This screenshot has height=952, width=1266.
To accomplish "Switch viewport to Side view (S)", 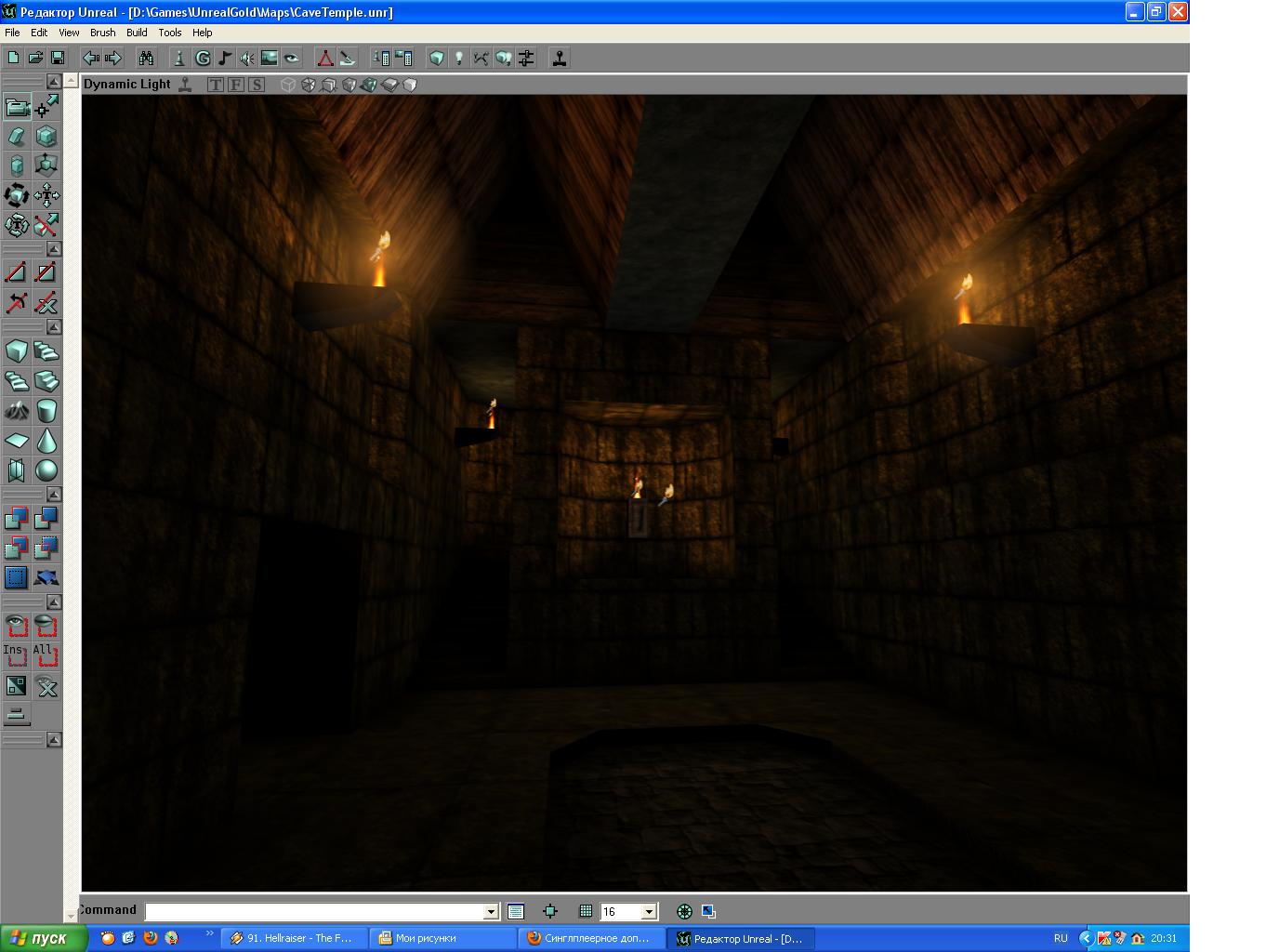I will click(257, 85).
